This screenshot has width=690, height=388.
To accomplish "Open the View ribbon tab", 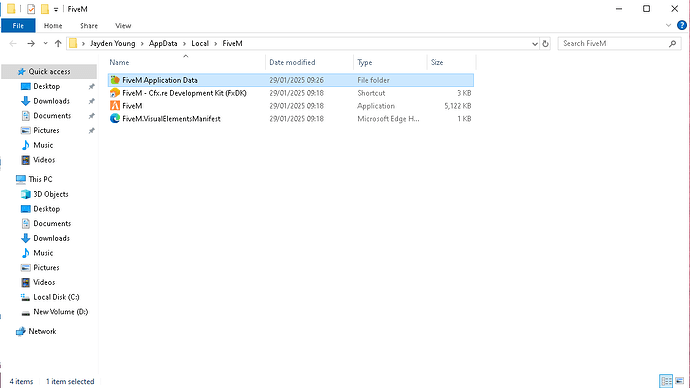I will [x=123, y=26].
